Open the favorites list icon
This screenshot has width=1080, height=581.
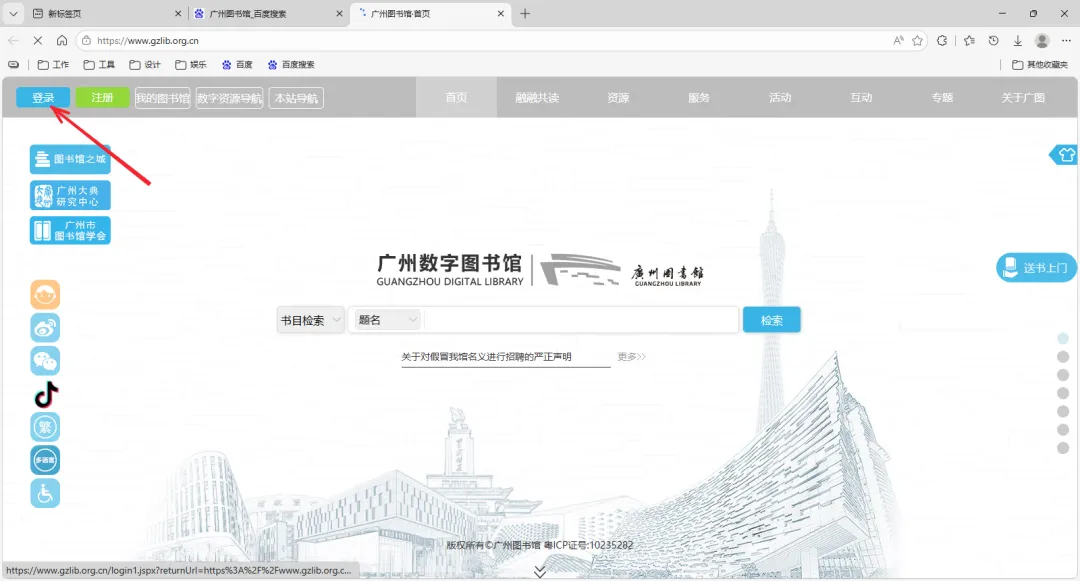coord(969,41)
